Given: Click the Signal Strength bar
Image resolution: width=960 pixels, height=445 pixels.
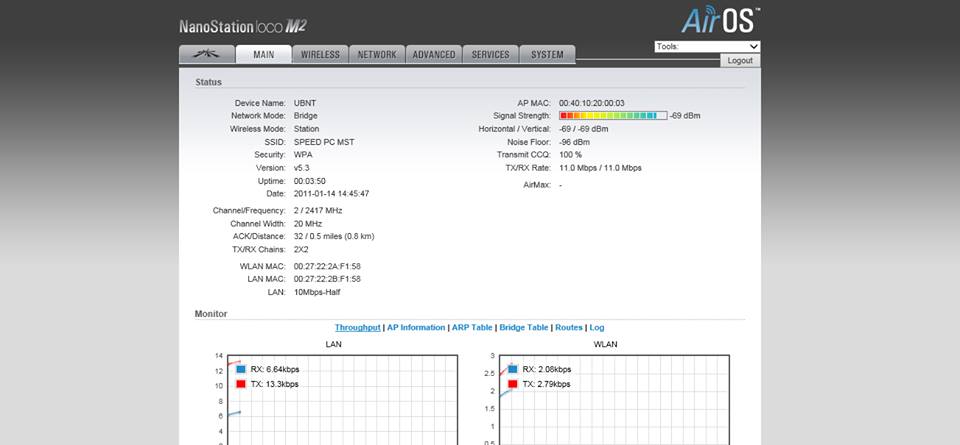Looking at the screenshot, I should (613, 116).
